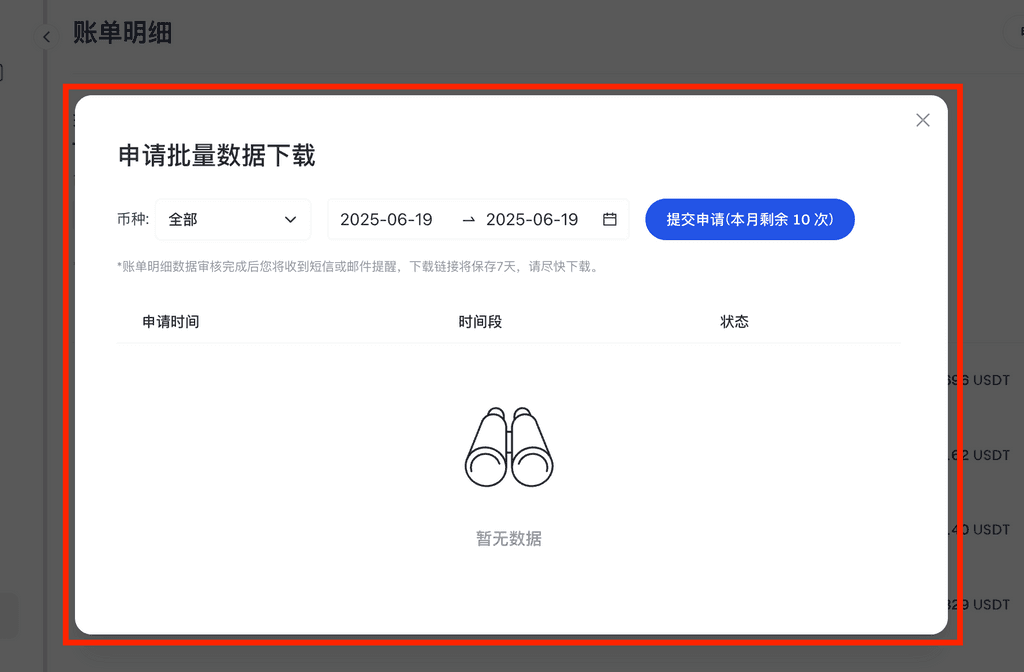Expand the 币种 dropdown chevron

(291, 220)
